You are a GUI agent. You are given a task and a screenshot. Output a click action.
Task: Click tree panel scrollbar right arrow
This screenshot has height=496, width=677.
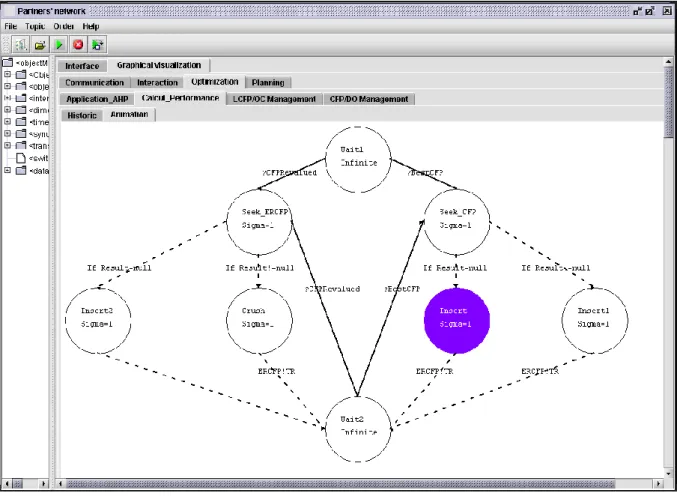(x=43, y=484)
